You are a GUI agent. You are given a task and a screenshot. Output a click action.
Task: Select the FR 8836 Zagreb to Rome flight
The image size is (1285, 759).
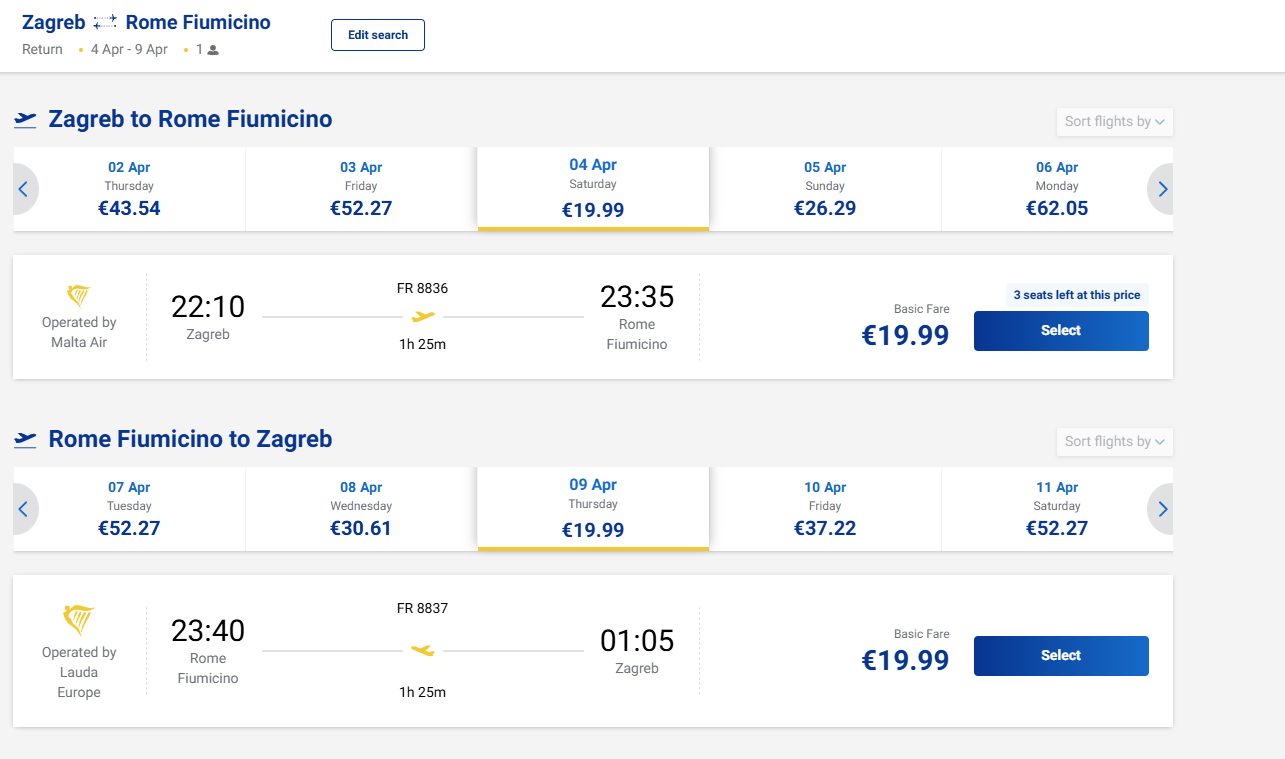pyautogui.click(x=1061, y=331)
